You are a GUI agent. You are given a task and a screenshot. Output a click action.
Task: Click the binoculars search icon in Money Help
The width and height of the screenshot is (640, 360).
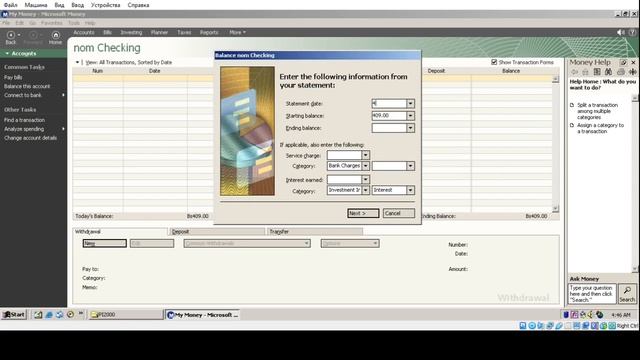[609, 72]
